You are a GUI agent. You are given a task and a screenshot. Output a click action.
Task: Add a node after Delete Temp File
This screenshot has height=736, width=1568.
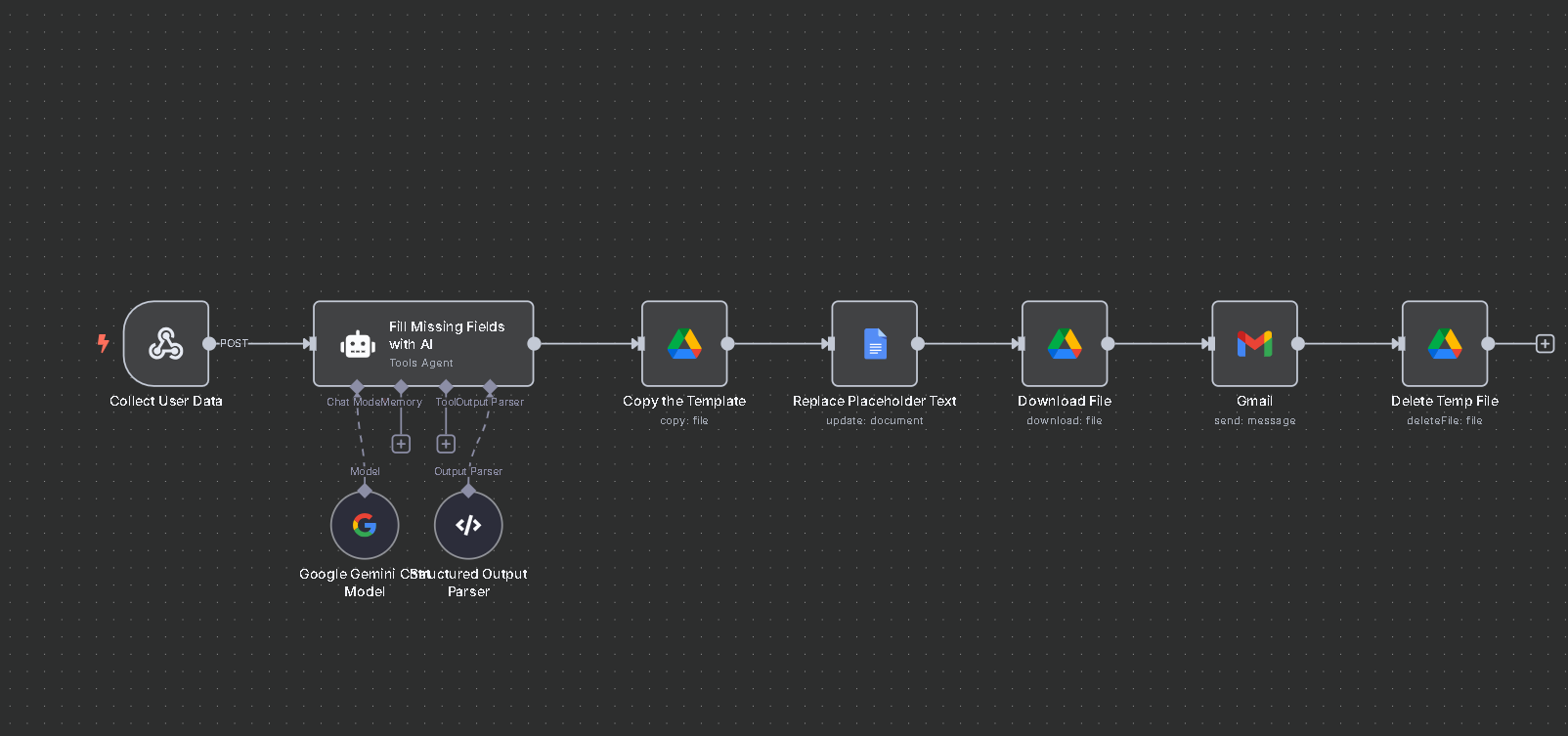(1545, 344)
